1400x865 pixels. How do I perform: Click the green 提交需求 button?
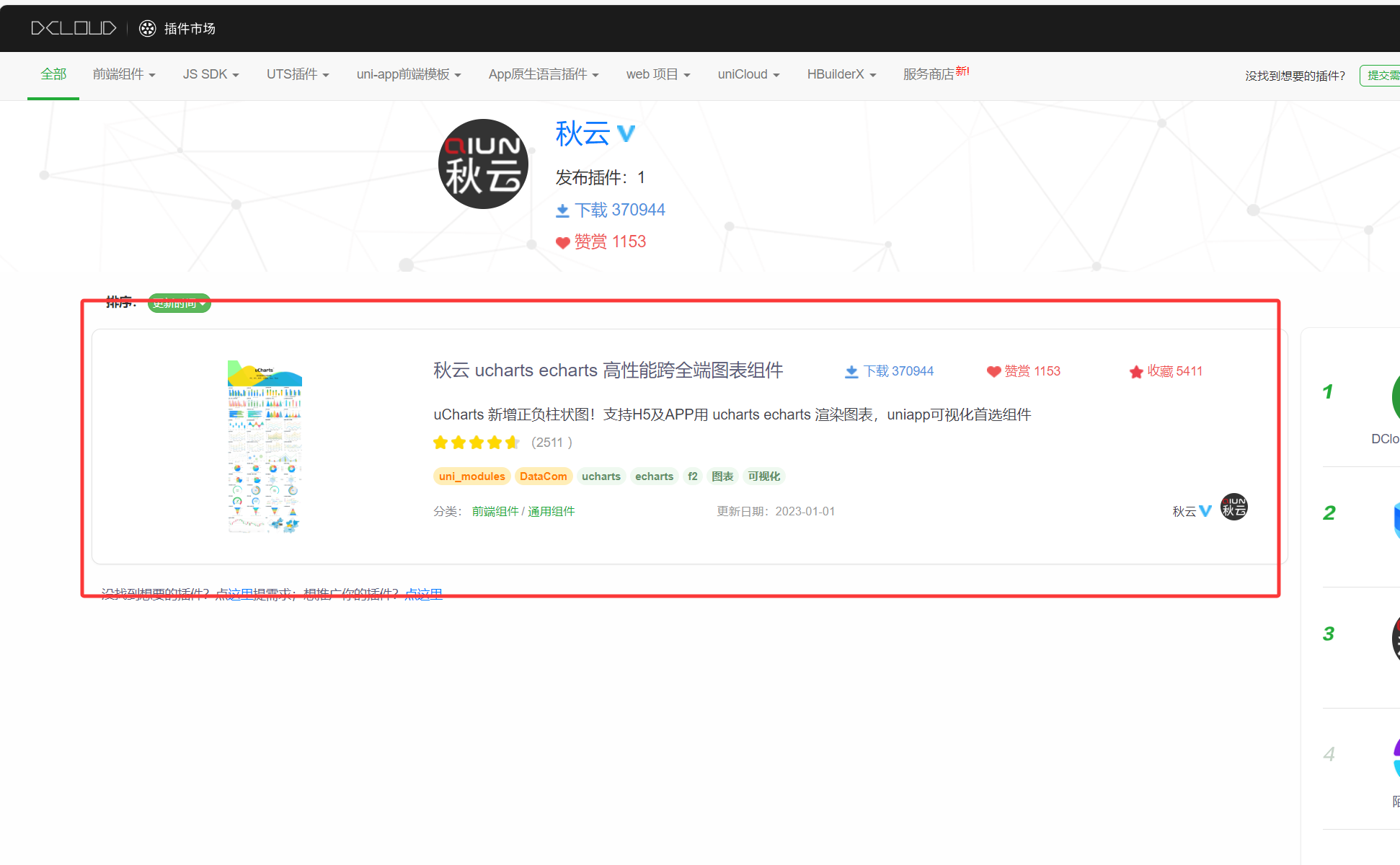pos(1380,75)
